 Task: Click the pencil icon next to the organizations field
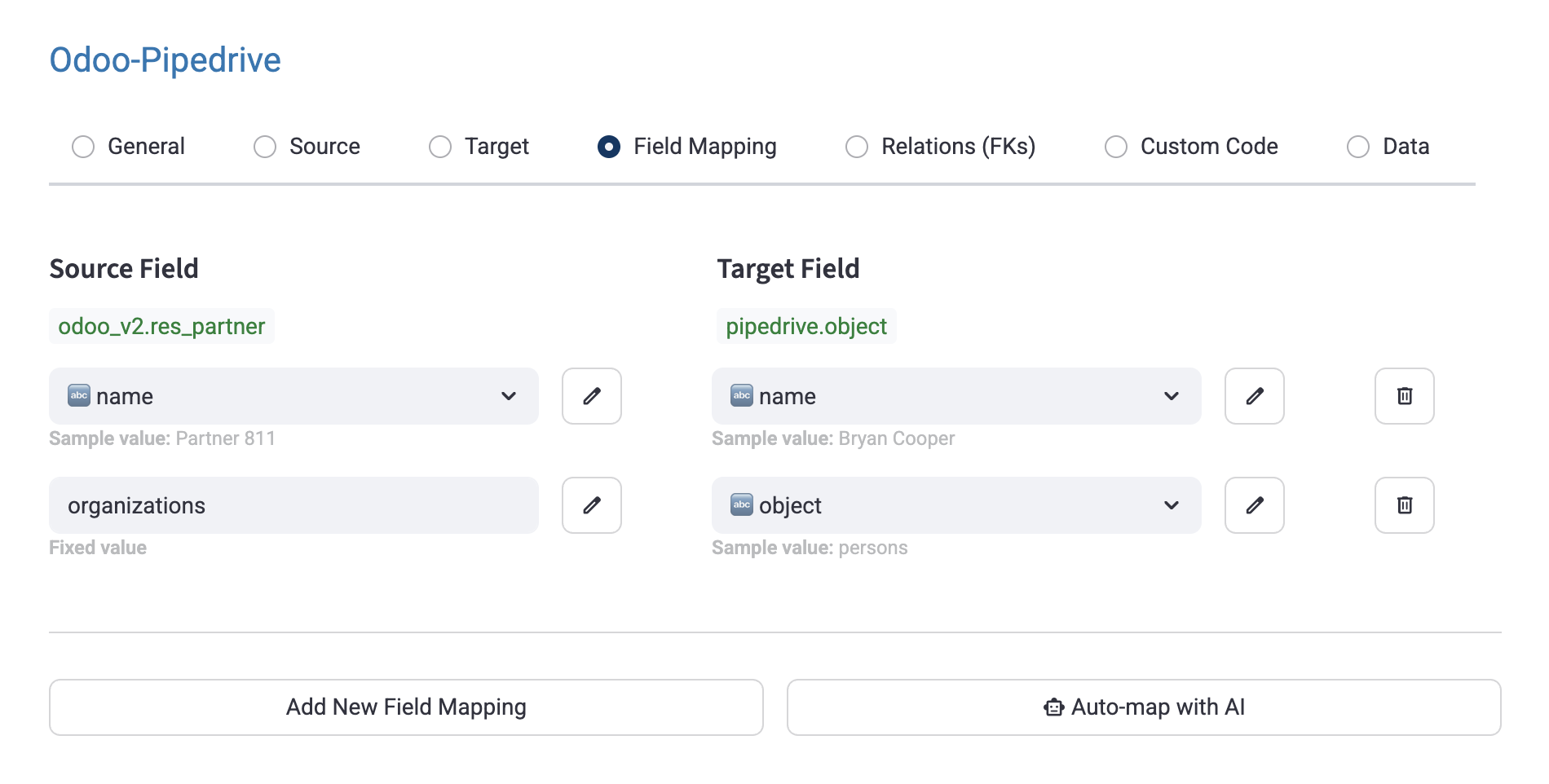pyautogui.click(x=592, y=505)
